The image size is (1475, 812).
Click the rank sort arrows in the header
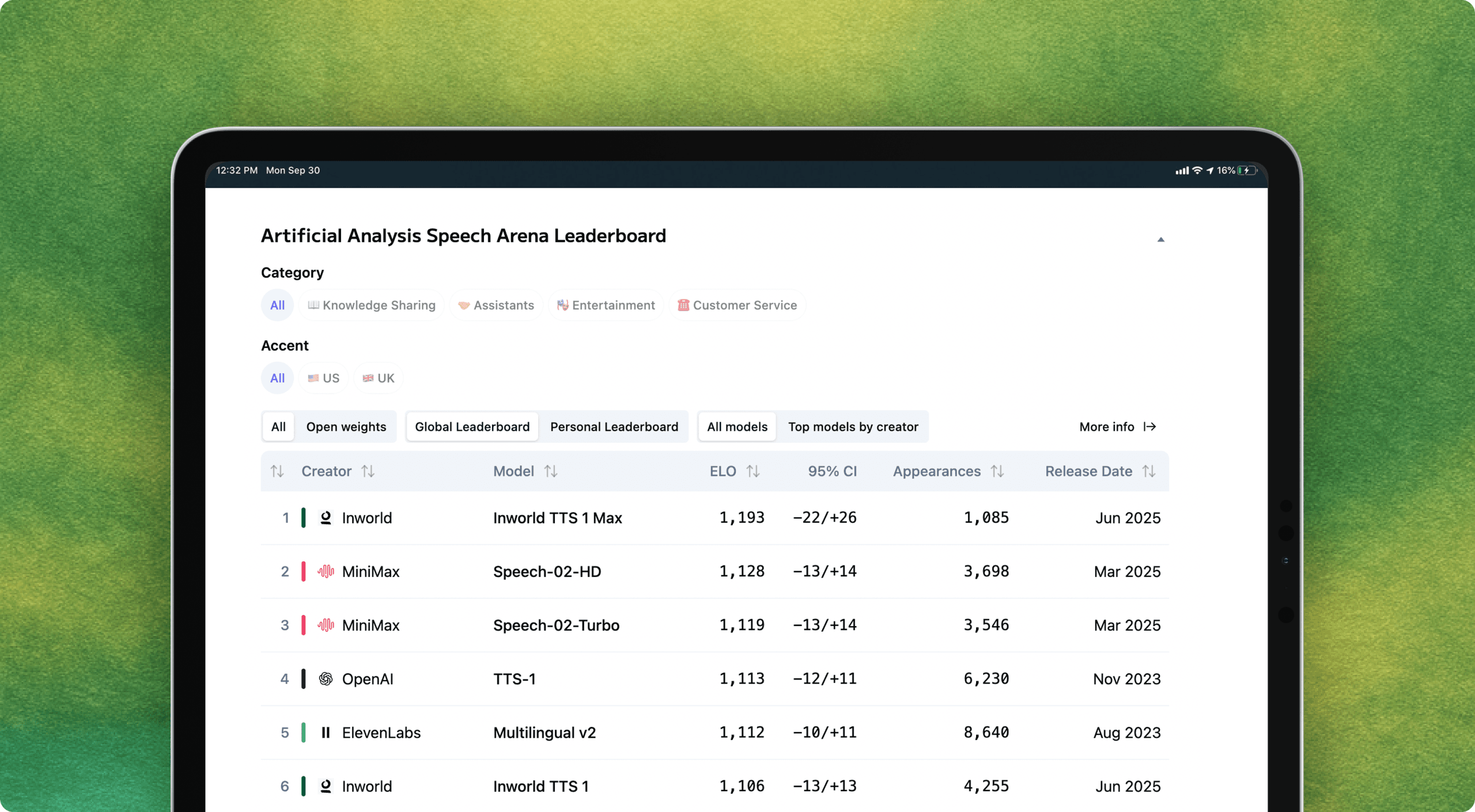pos(277,471)
